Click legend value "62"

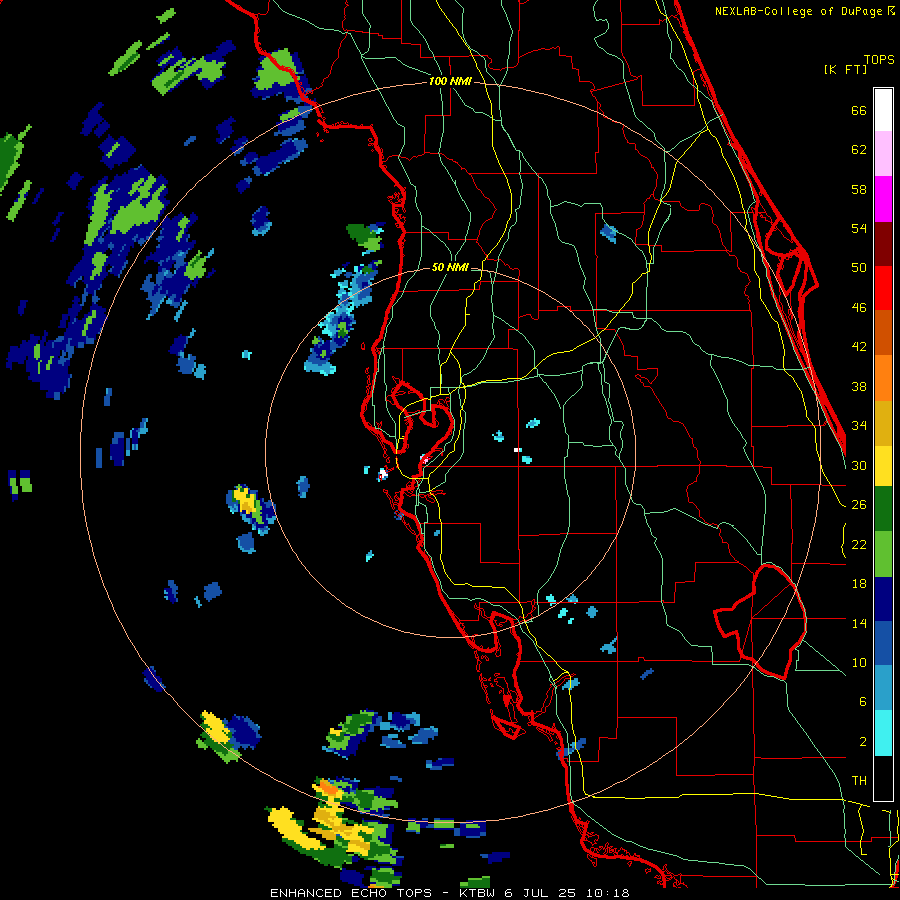[x=859, y=150]
